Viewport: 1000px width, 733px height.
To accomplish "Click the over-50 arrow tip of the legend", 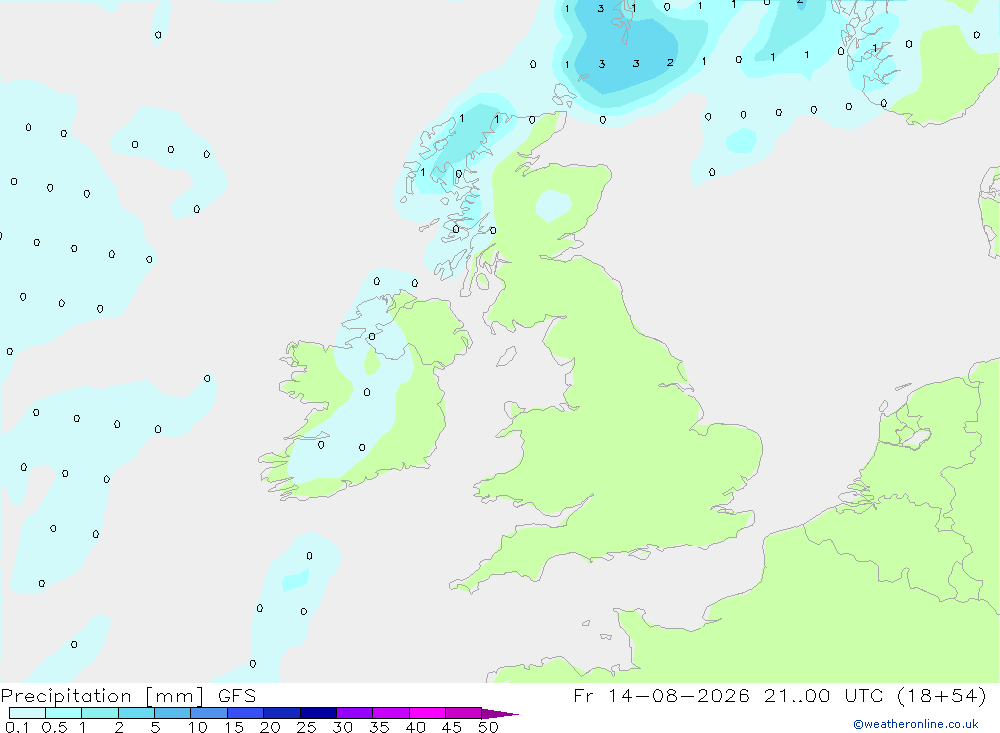I will pyautogui.click(x=499, y=714).
